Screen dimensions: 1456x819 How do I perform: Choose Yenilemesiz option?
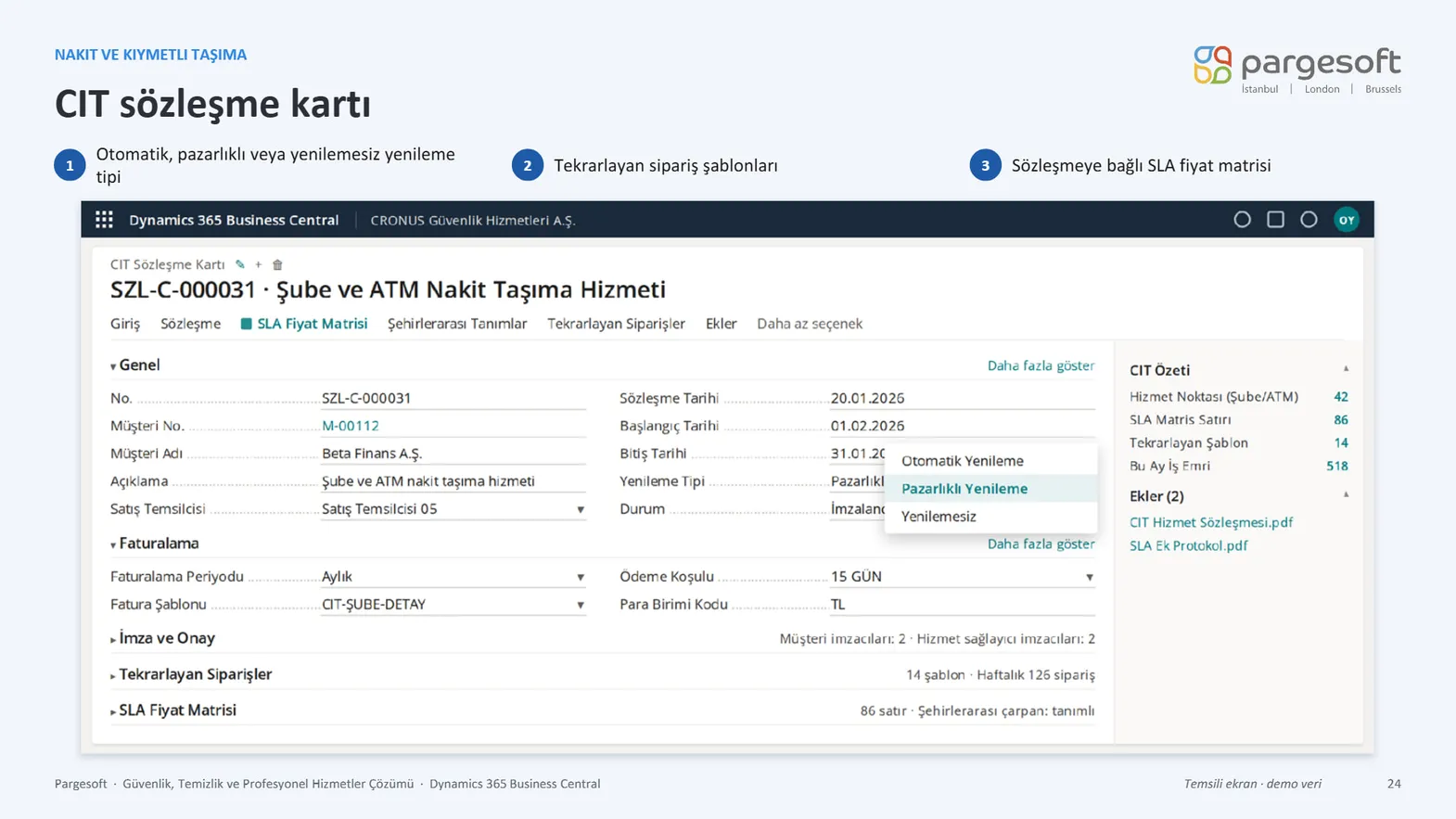click(x=990, y=517)
